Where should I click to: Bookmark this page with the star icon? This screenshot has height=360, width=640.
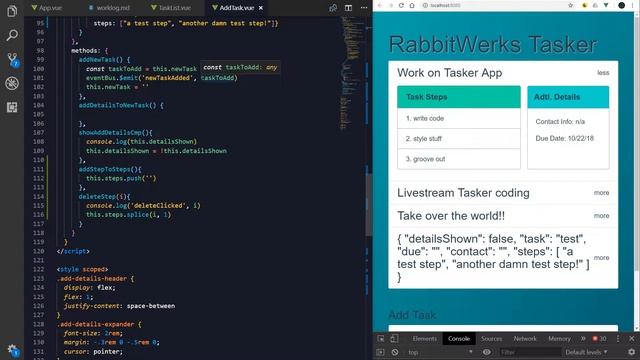click(x=571, y=5)
